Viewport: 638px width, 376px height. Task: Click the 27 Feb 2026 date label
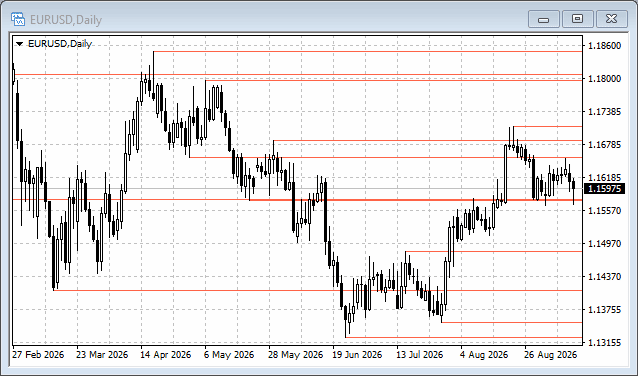(x=38, y=355)
